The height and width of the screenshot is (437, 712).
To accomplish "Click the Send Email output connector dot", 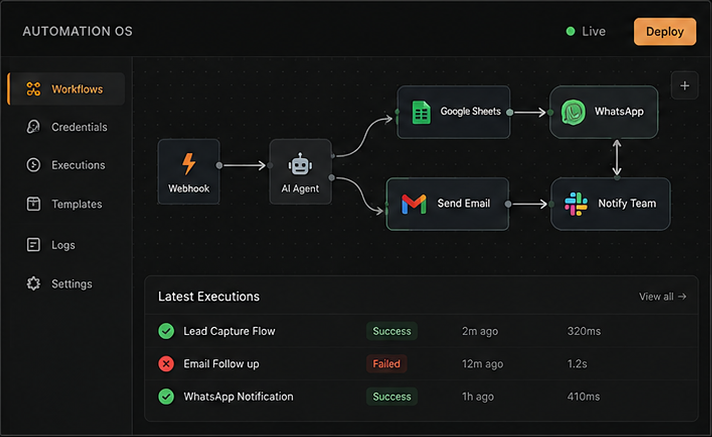I will pos(508,204).
